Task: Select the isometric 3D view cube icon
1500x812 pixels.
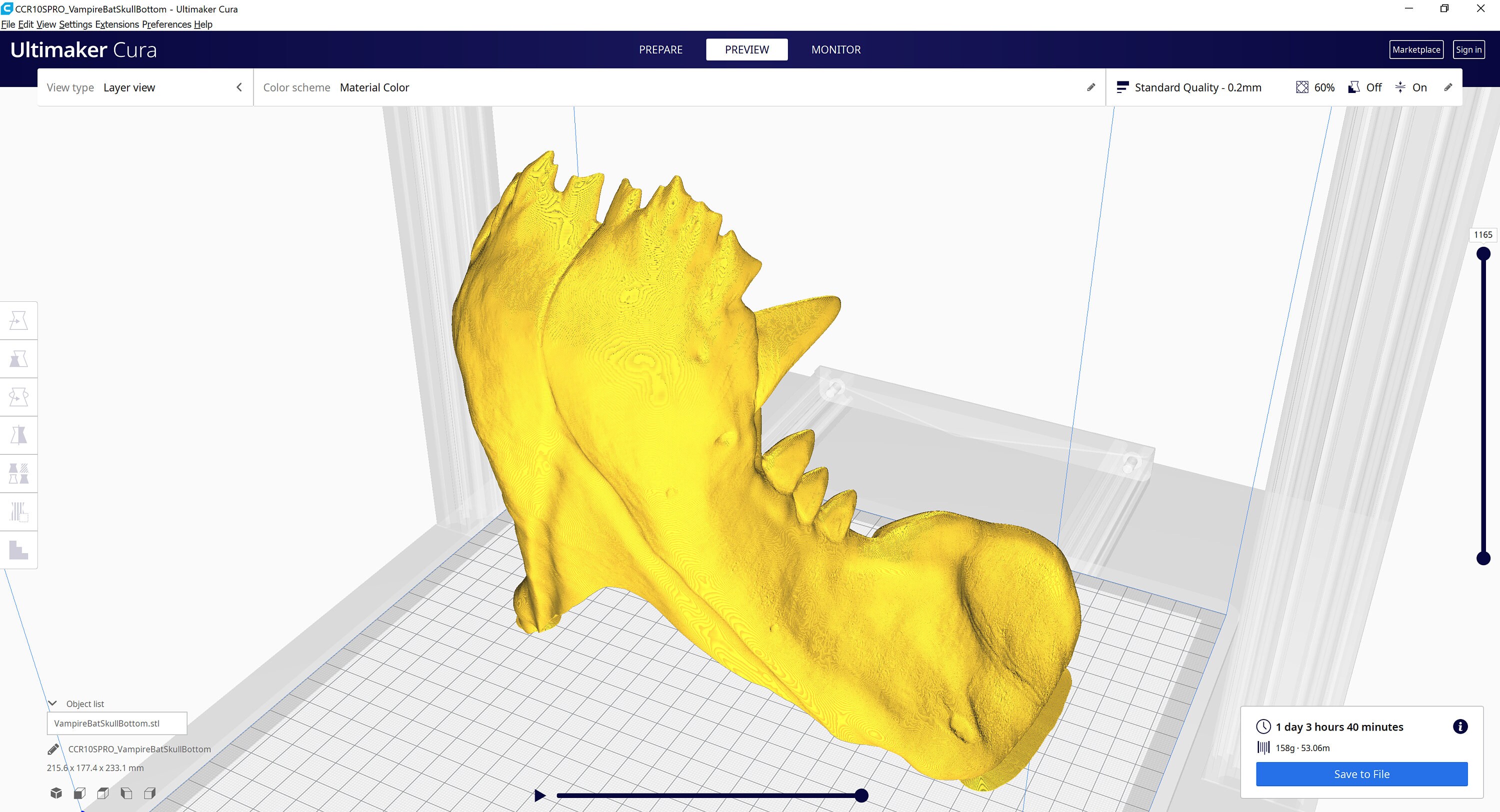Action: click(56, 793)
